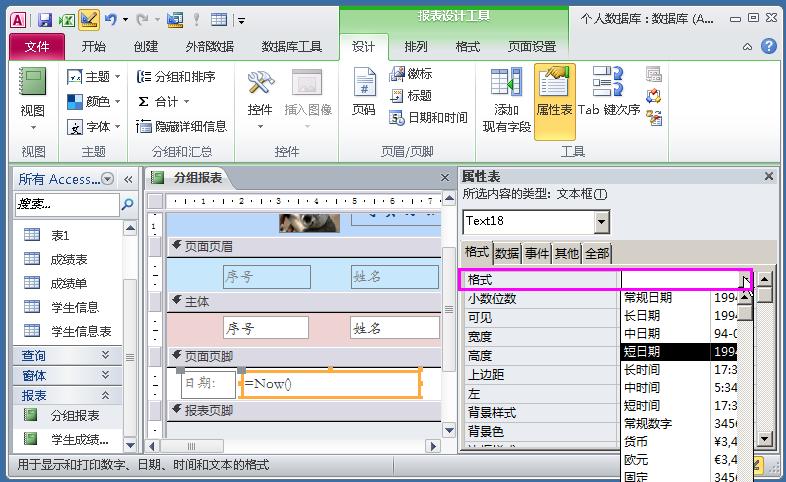Switch to property sheet 其他 tab
Image resolution: width=786 pixels, height=482 pixels.
click(567, 253)
